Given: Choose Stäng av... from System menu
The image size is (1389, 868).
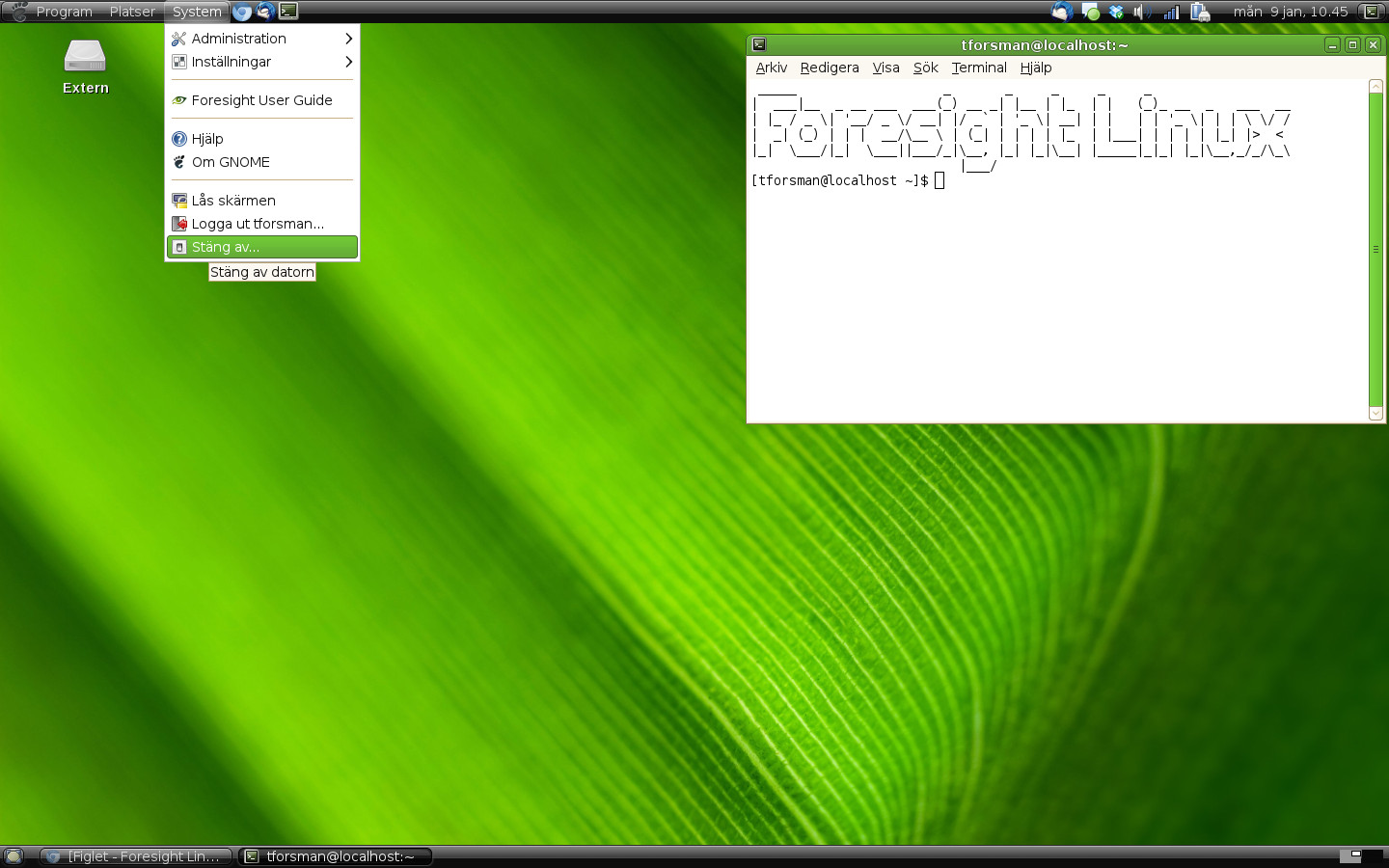Looking at the screenshot, I should pyautogui.click(x=262, y=247).
